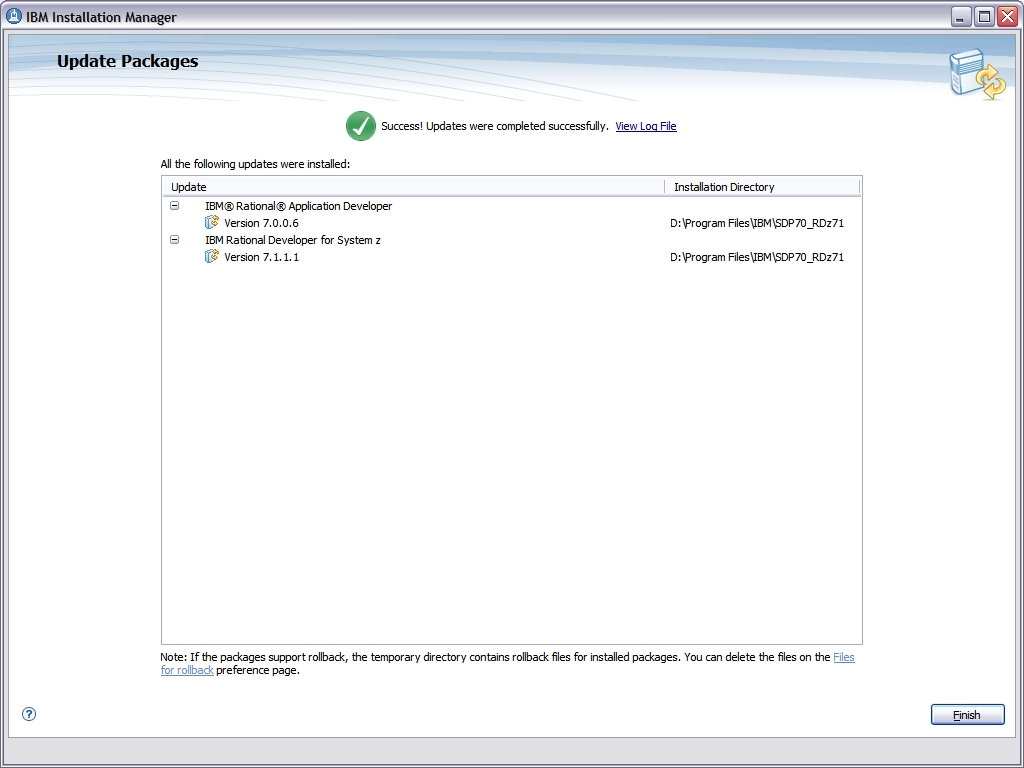Open the View Log File link
The height and width of the screenshot is (768, 1024).
tap(646, 126)
